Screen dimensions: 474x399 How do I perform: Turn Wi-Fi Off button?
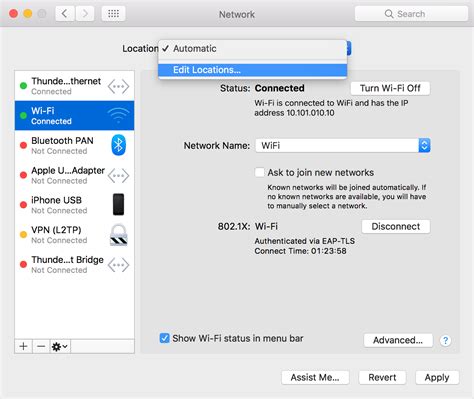tap(390, 88)
